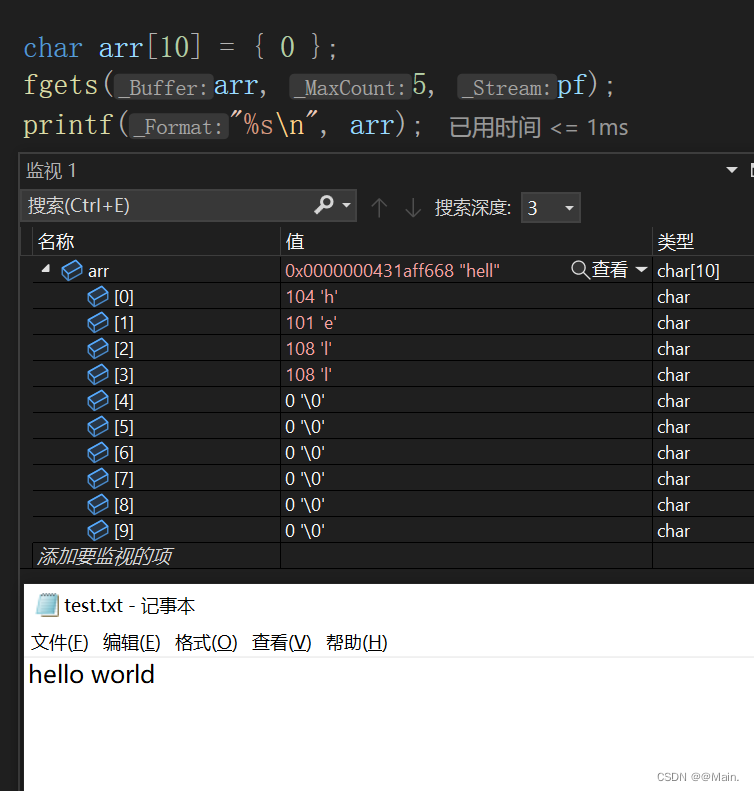Select value 108 'l' of element [2]
Image resolution: width=754 pixels, height=791 pixels.
pyautogui.click(x=309, y=349)
